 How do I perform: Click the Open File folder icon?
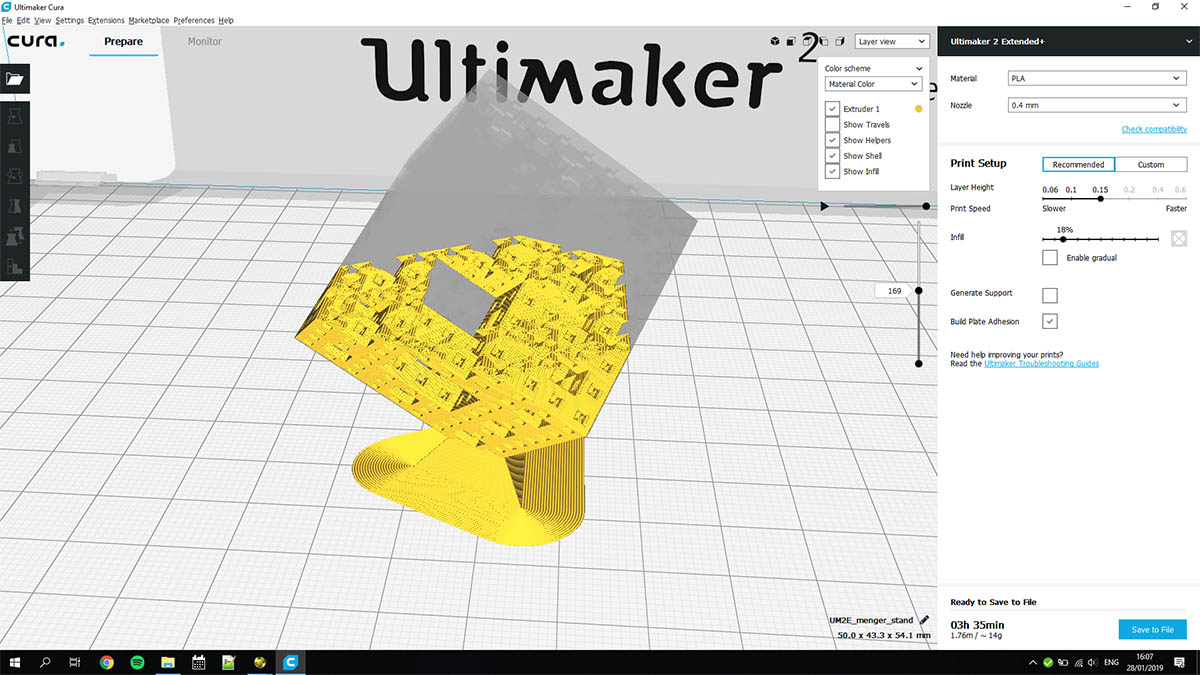[x=14, y=78]
